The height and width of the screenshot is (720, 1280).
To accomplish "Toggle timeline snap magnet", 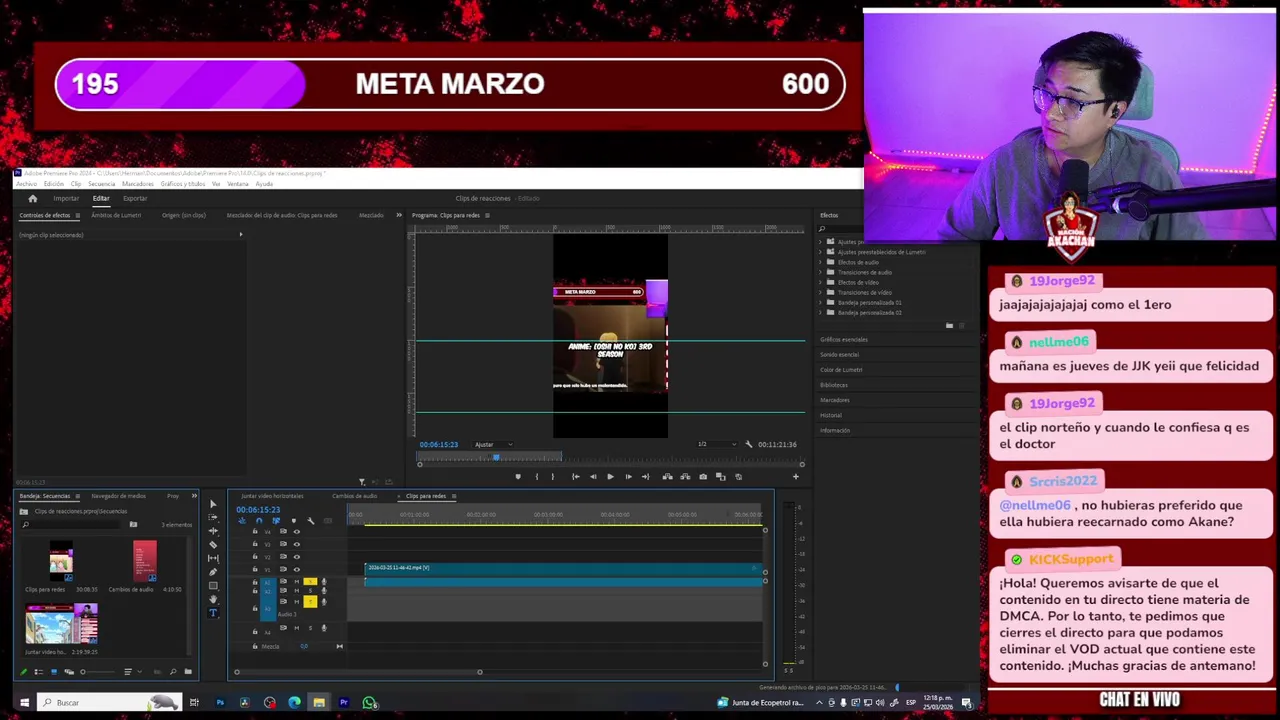I will [259, 521].
